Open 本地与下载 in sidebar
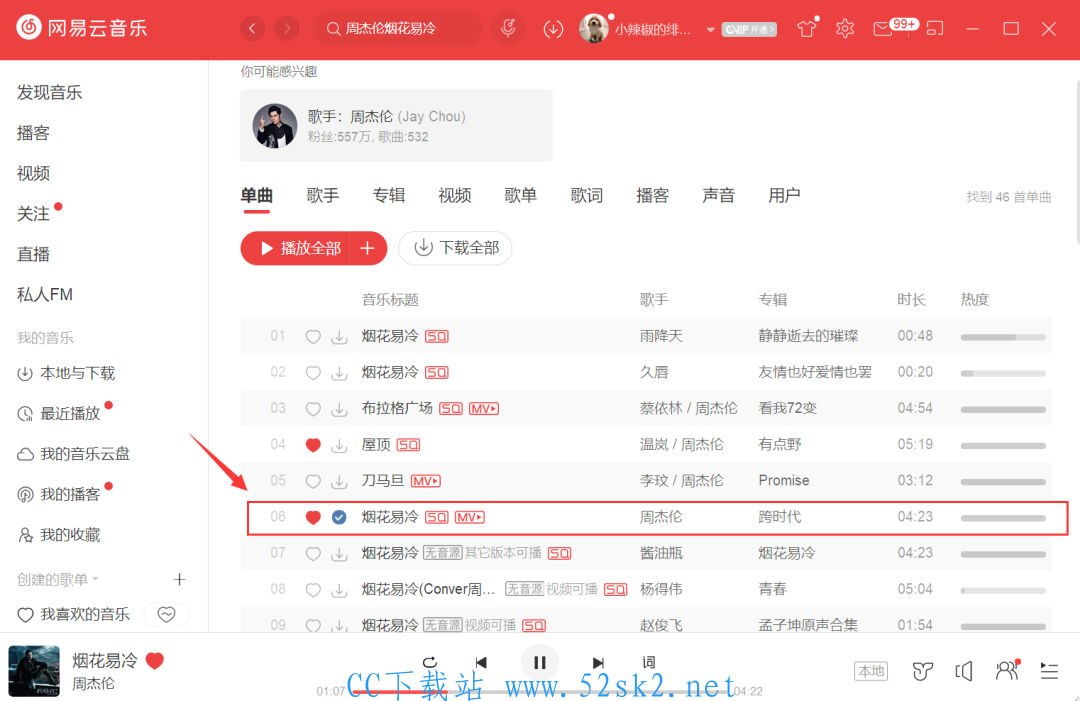Viewport: 1080px width, 701px height. tap(66, 373)
